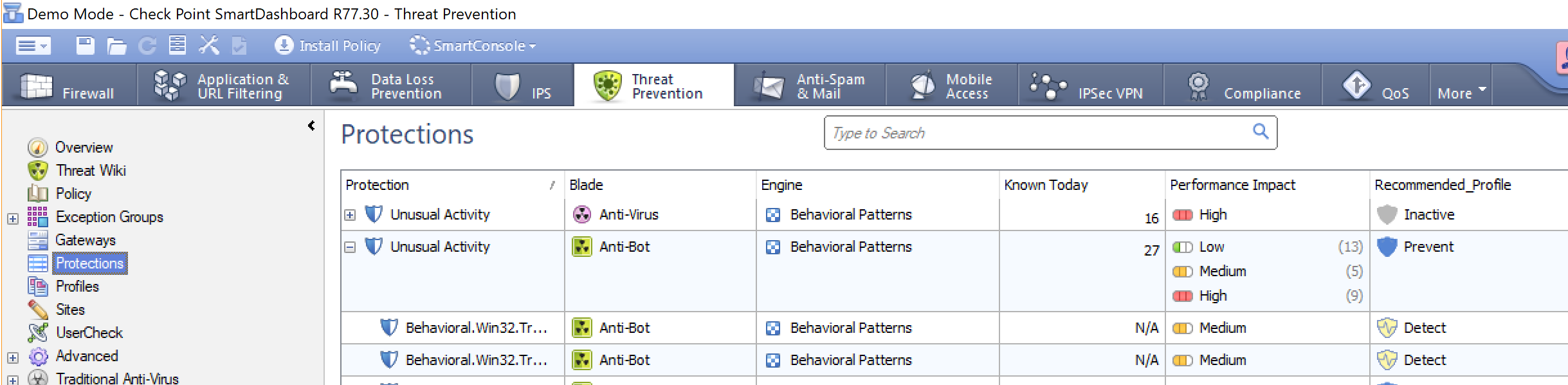1568x385 pixels.
Task: Click the Profiles documents icon
Action: click(38, 286)
